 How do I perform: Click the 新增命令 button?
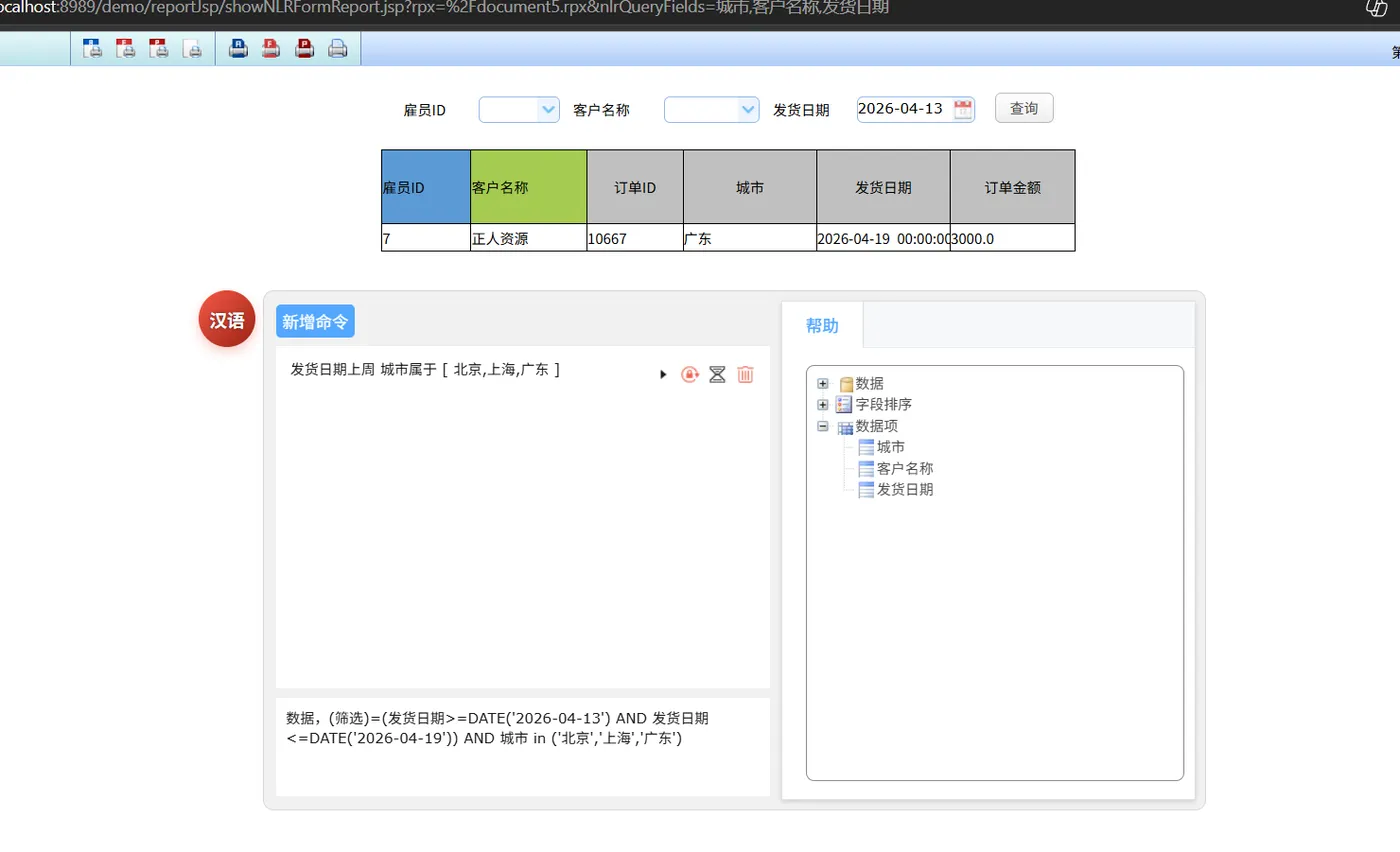[x=315, y=321]
